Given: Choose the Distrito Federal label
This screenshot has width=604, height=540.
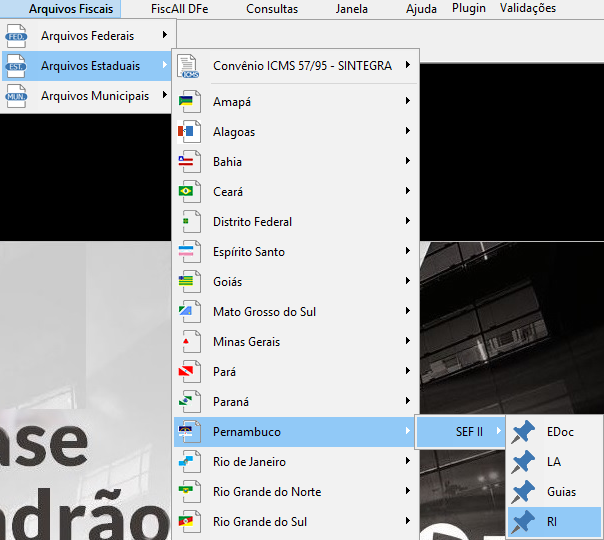Looking at the screenshot, I should click(252, 222).
